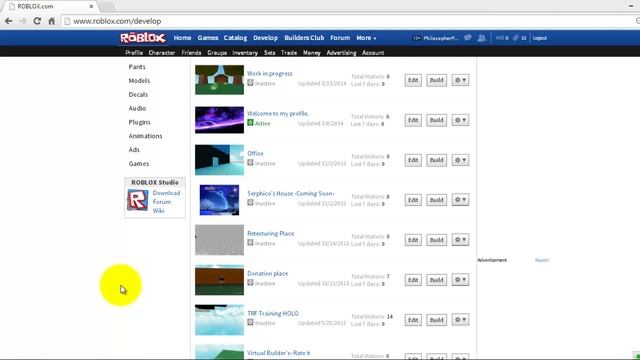Select Animations in the sidebar
Image resolution: width=640 pixels, height=360 pixels.
145,136
